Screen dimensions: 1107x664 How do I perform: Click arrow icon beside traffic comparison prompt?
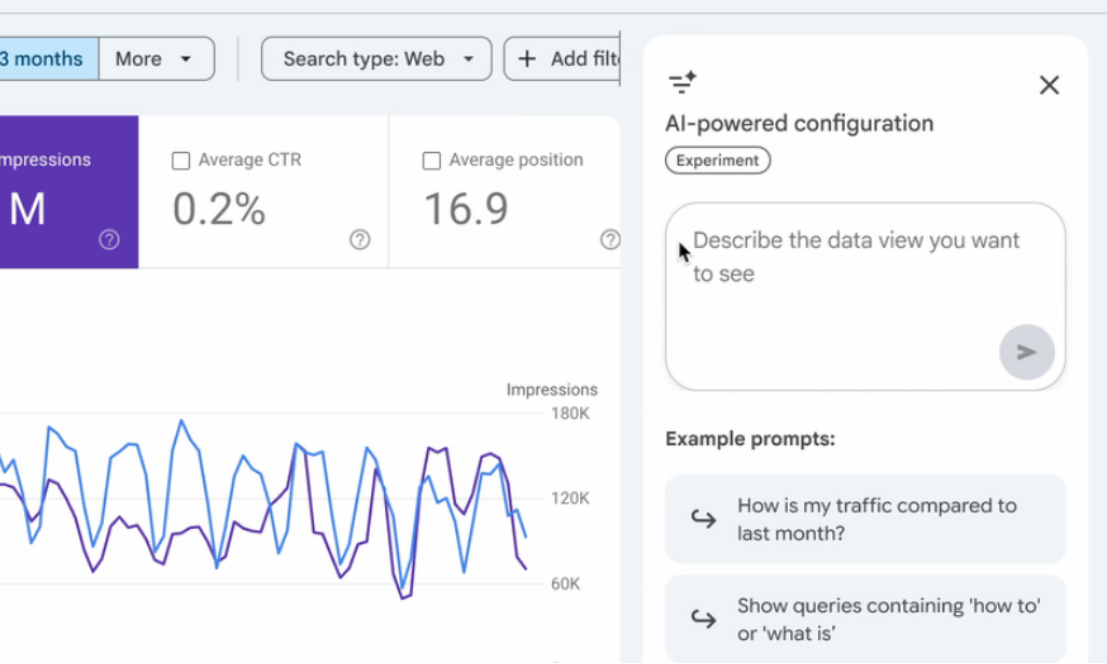[704, 519]
